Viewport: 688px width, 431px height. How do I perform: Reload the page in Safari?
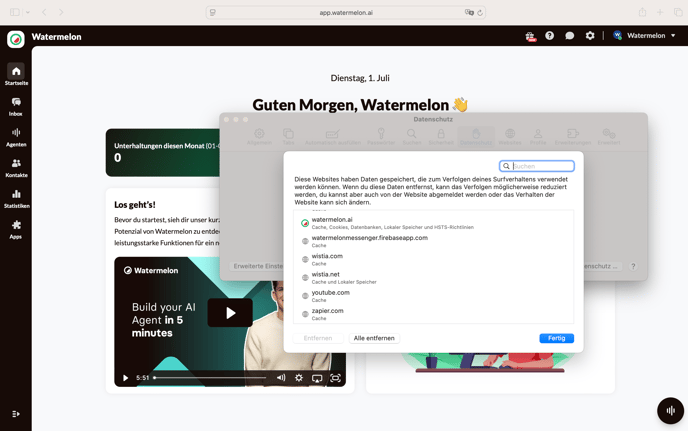(480, 13)
